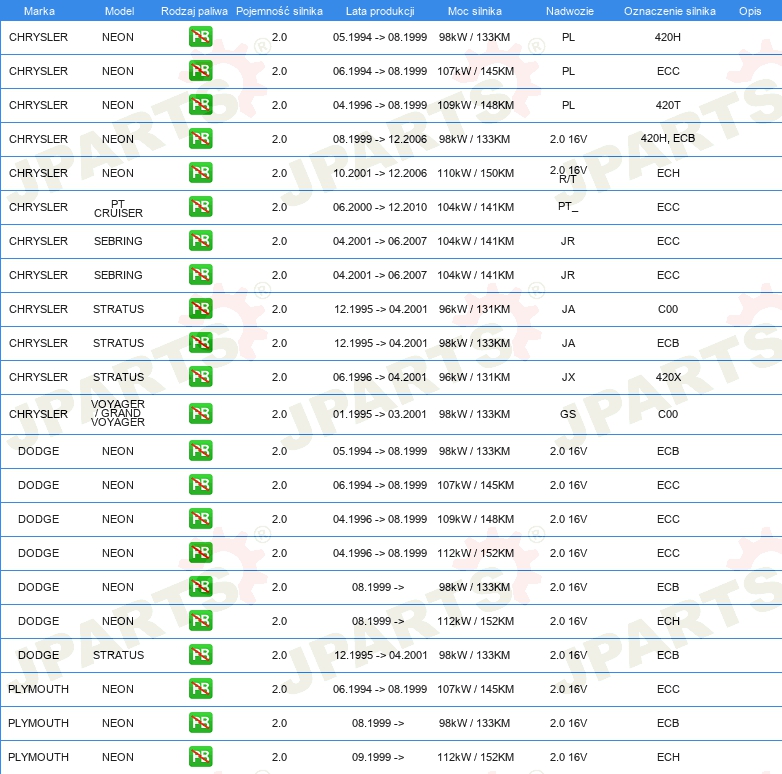Click fuel icon in Chrysler Stratus 96kW JA row

click(200, 309)
